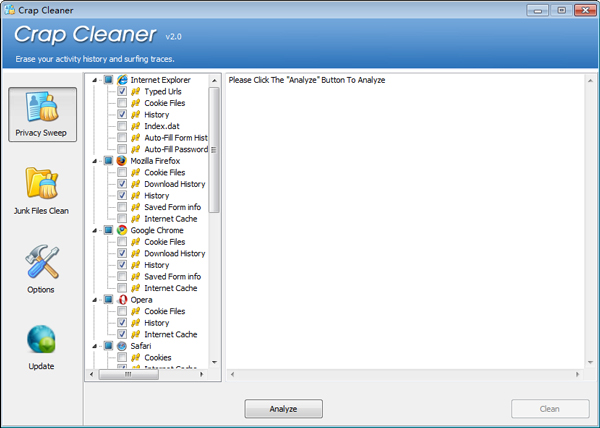Open the Privacy Sweep section
600x428 pixels.
point(42,114)
